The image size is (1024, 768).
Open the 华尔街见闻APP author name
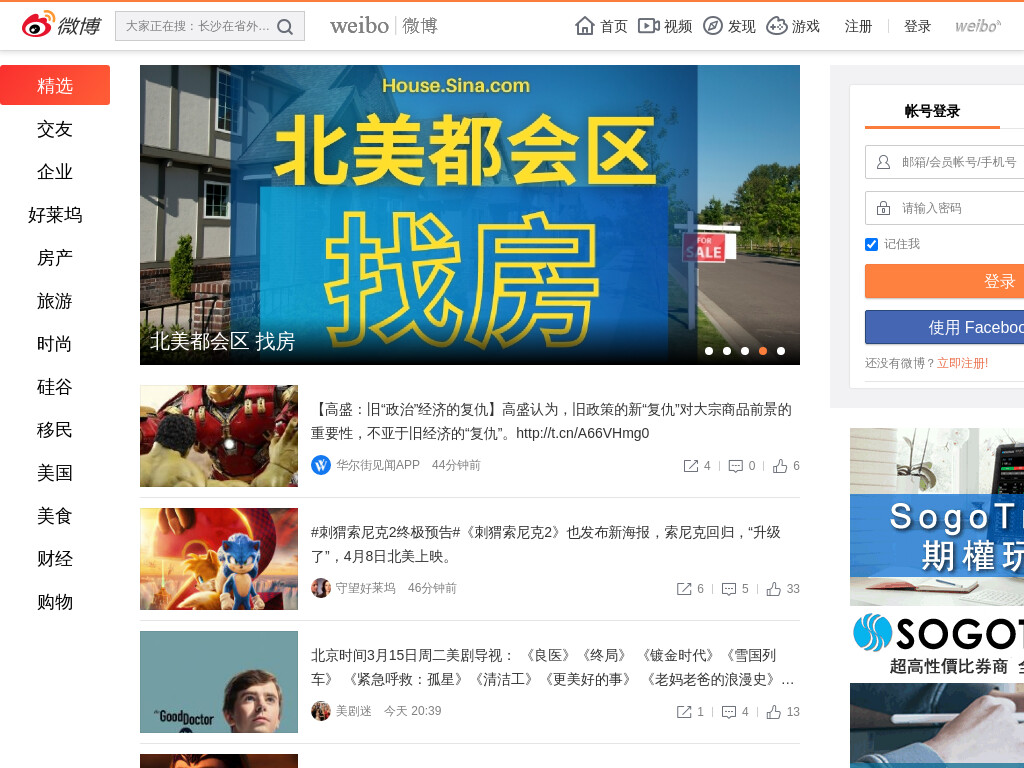[377, 465]
